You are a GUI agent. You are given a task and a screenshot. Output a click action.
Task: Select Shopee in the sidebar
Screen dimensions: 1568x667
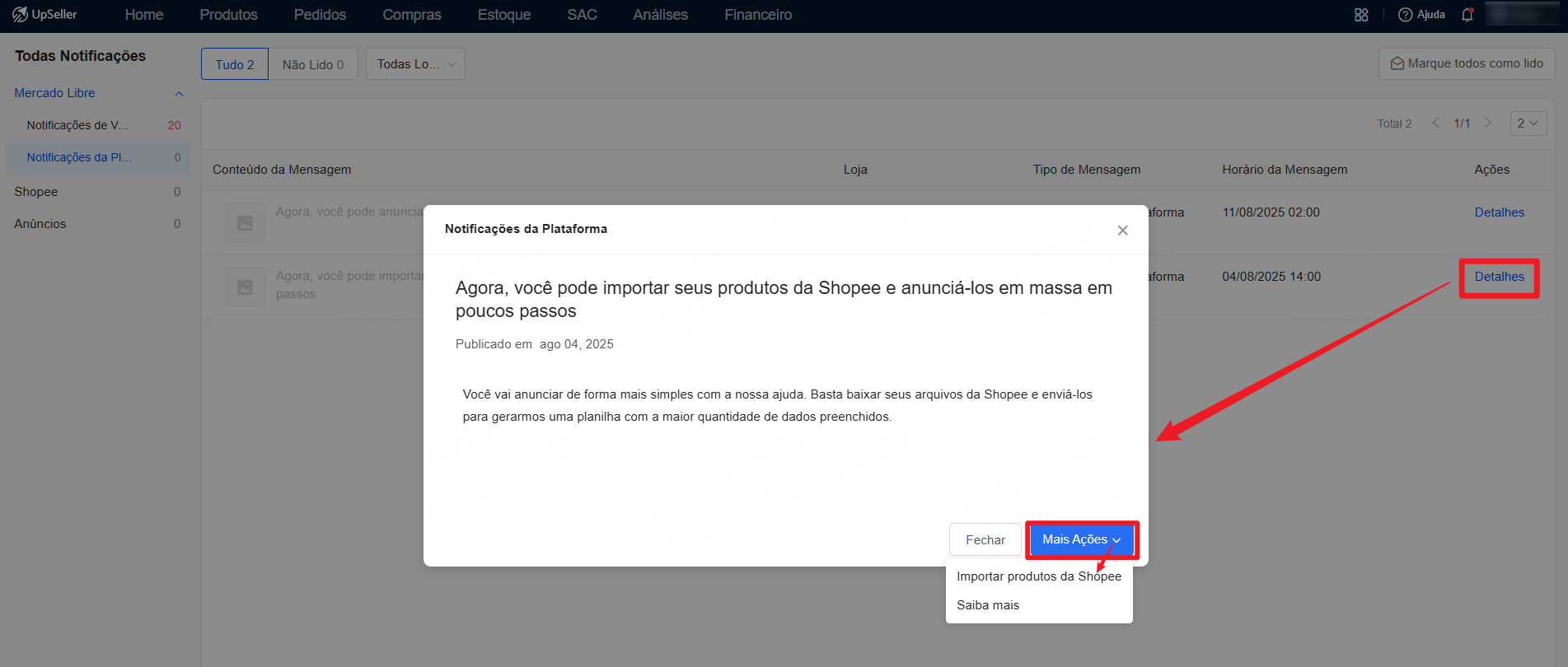point(97,192)
